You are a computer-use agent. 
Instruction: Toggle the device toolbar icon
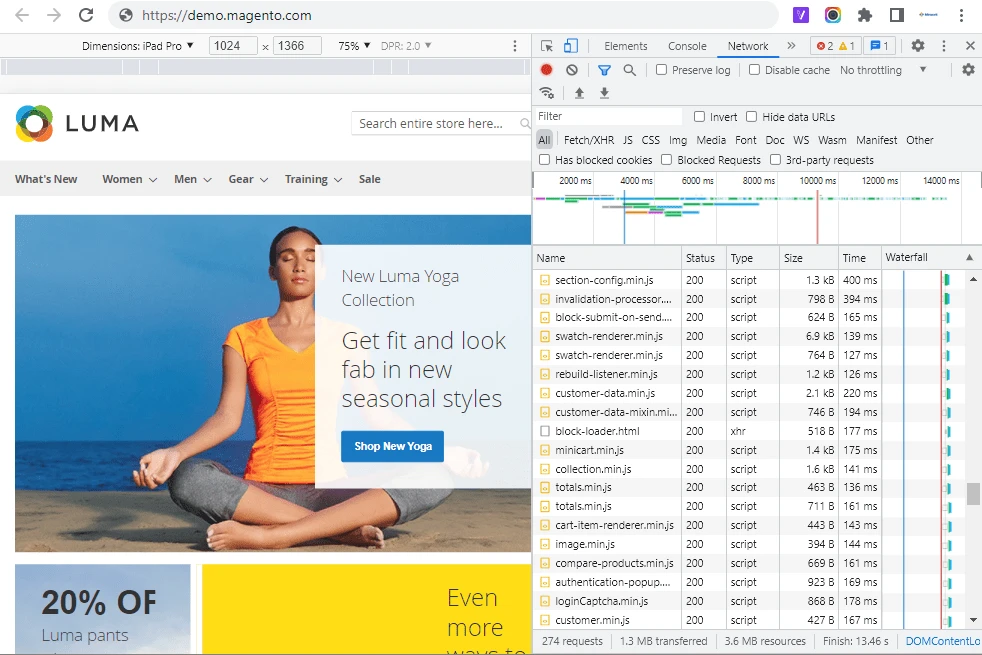tap(570, 46)
